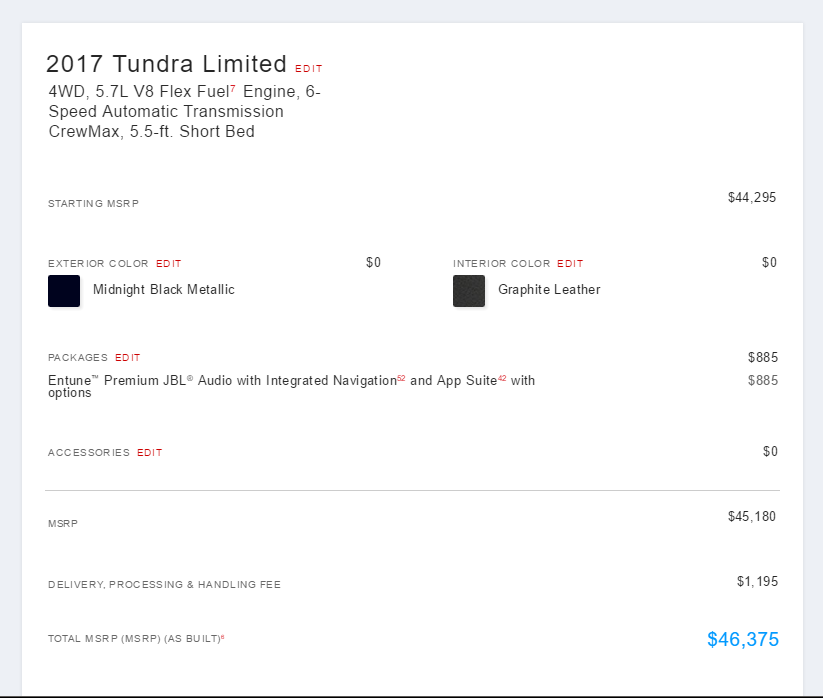This screenshot has height=698, width=823.
Task: Edit the exterior color selection
Action: (168, 263)
